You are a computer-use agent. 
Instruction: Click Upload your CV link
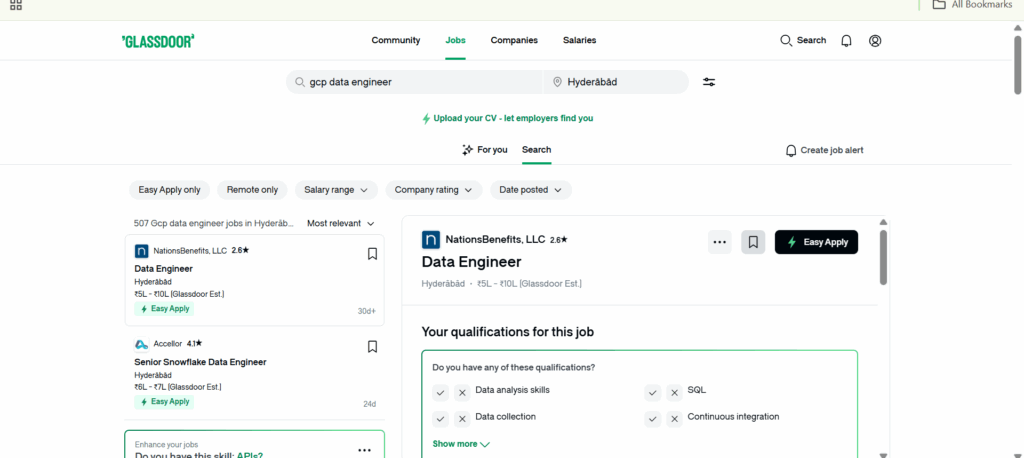507,118
